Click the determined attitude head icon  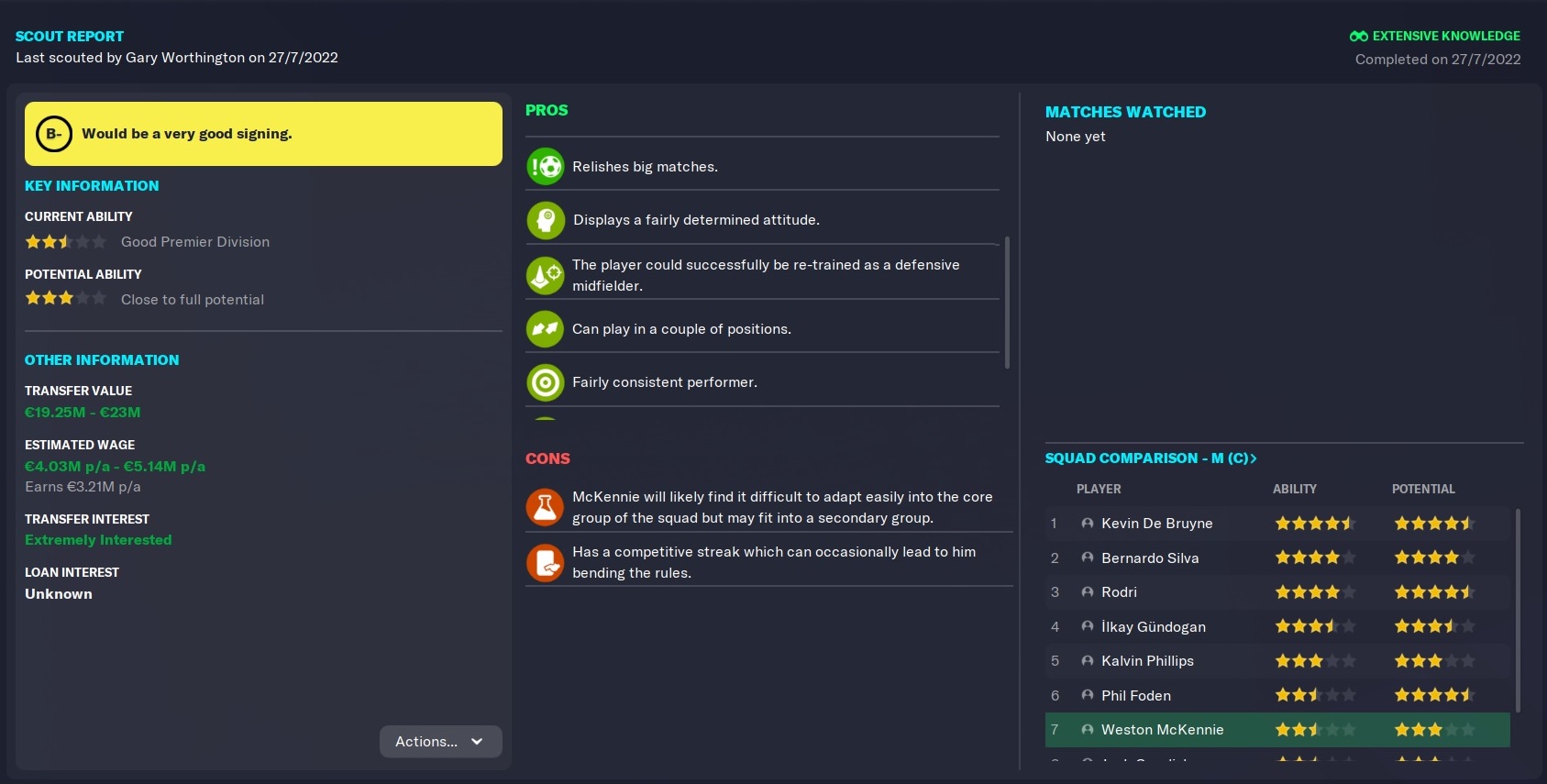tap(546, 220)
